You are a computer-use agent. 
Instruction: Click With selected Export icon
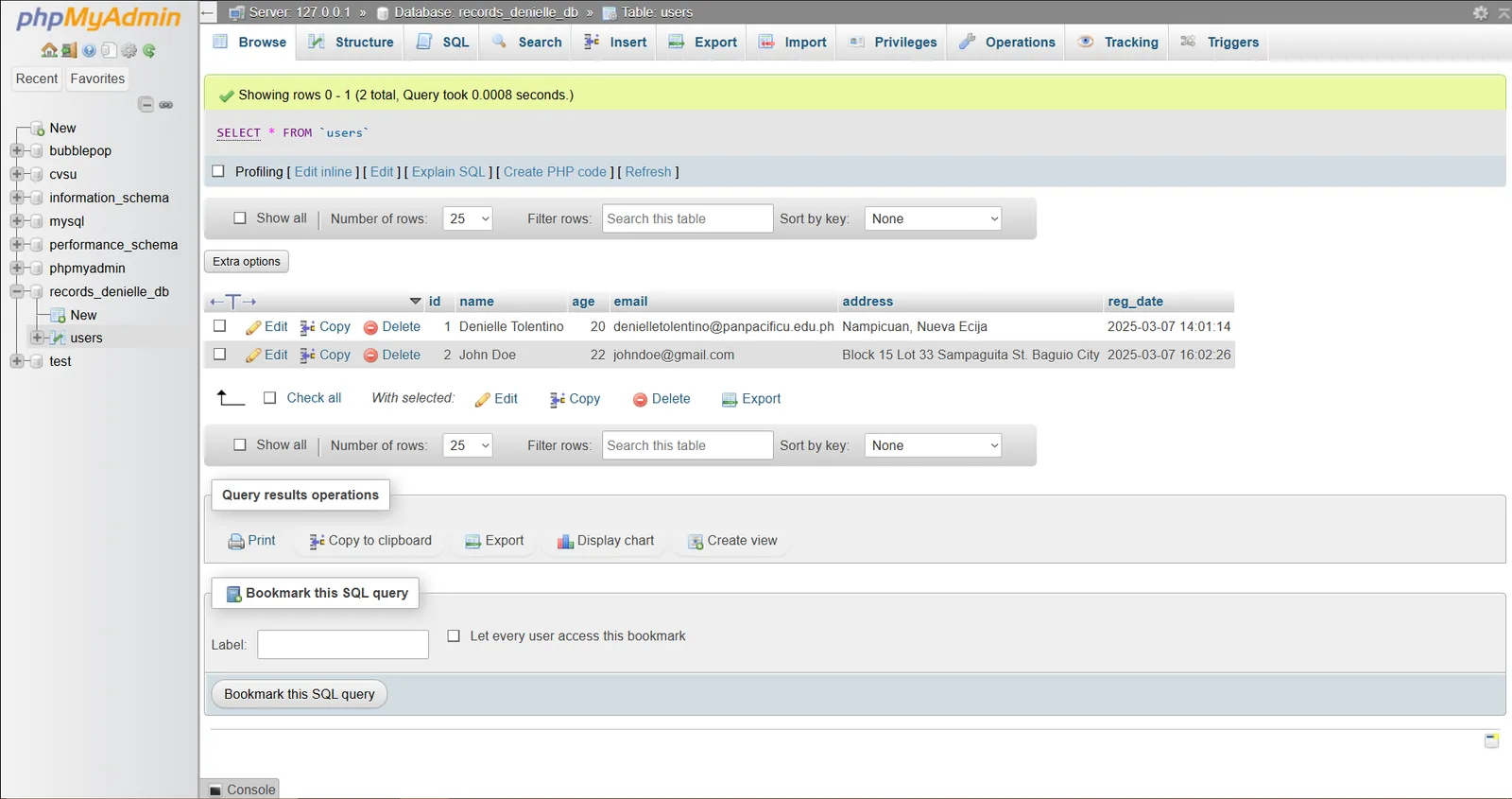[730, 400]
